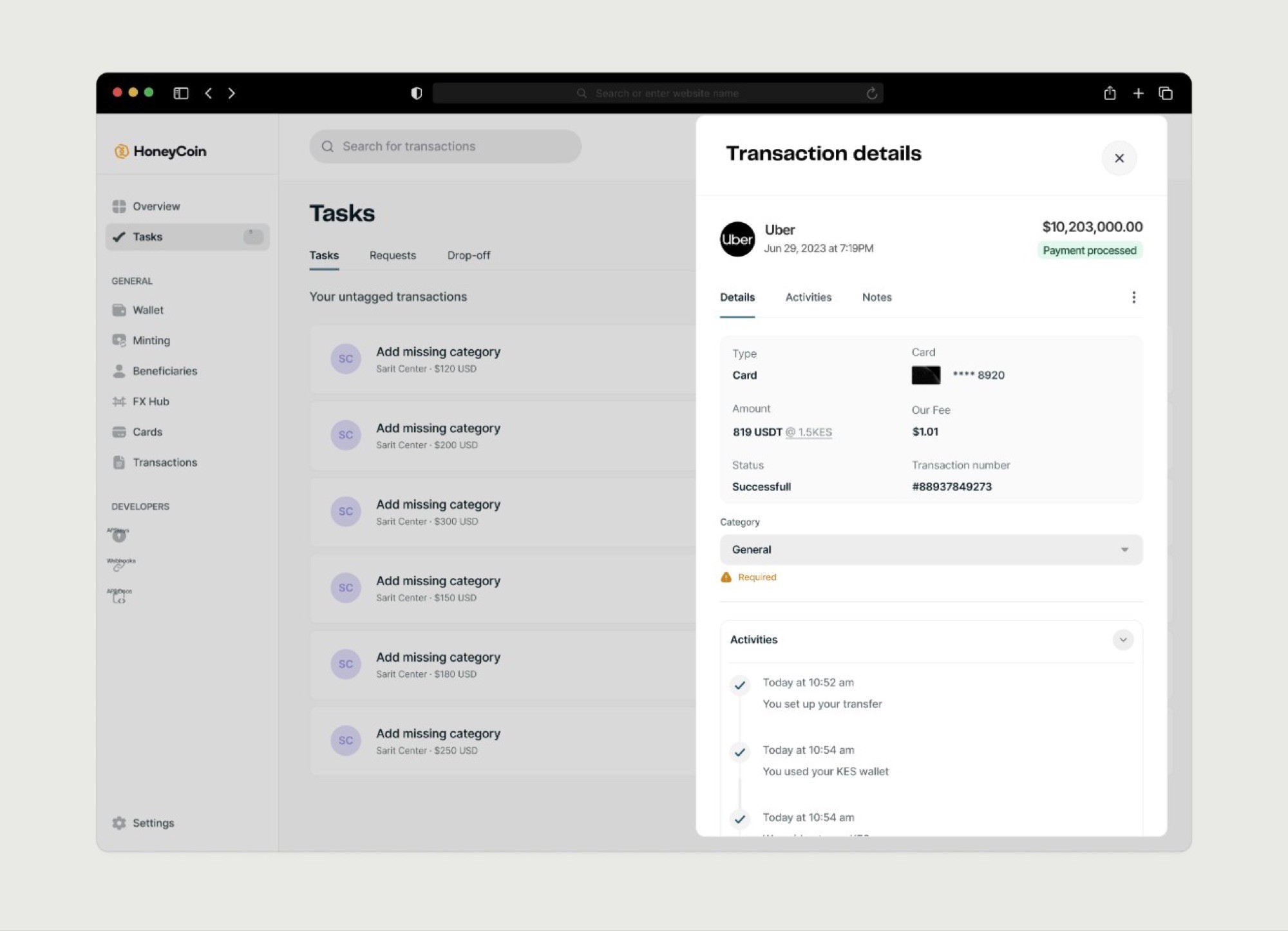The height and width of the screenshot is (931, 1288).
Task: Click the Uber merchant logo
Action: tap(737, 239)
